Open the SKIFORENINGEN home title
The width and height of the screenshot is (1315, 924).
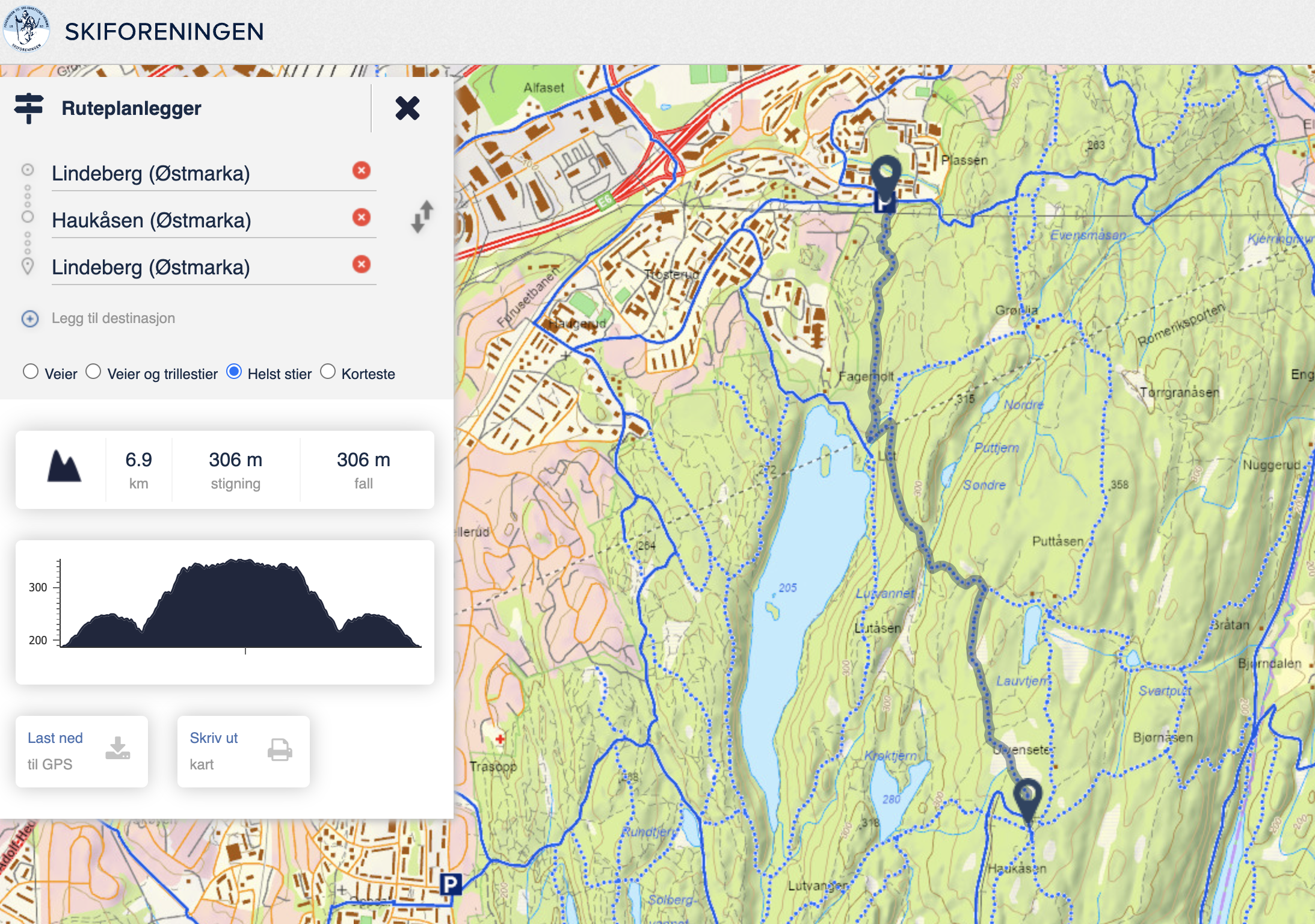(164, 32)
